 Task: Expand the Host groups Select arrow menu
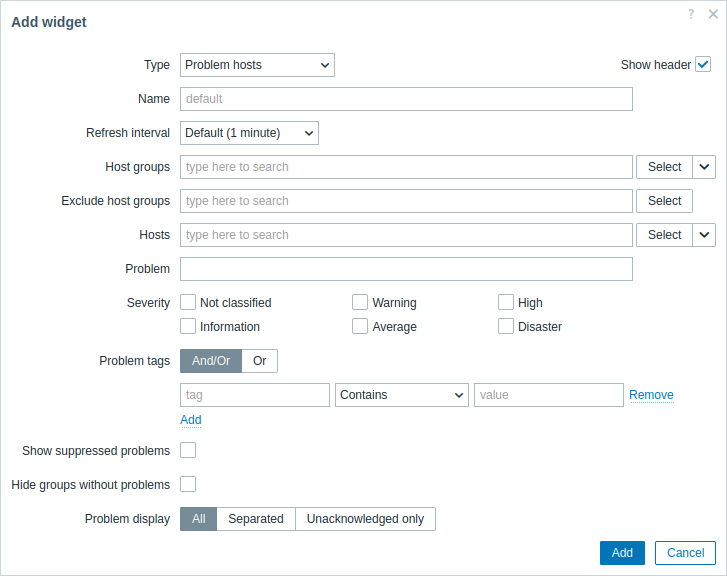704,167
